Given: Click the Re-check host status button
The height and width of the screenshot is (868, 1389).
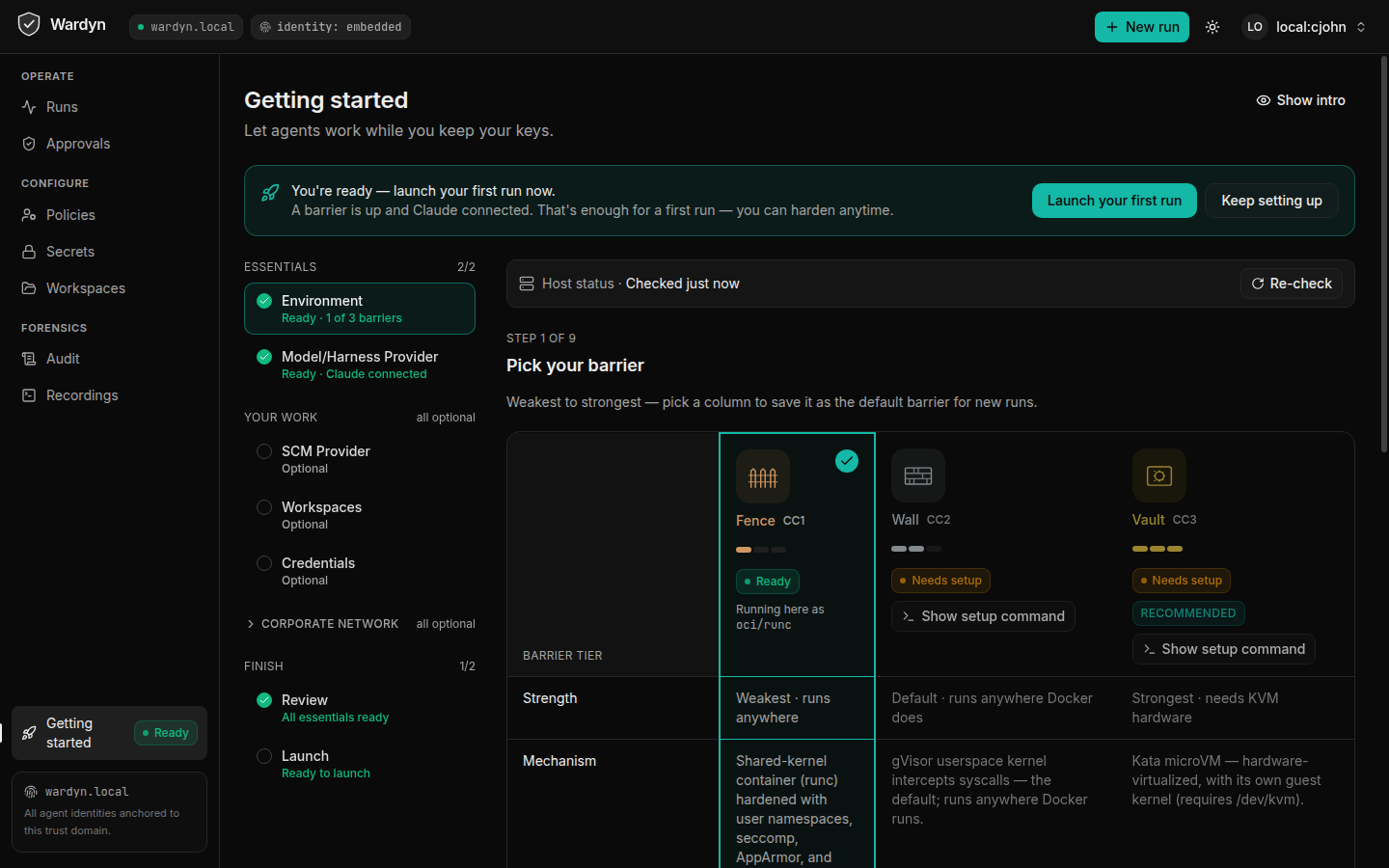Looking at the screenshot, I should coord(1291,284).
